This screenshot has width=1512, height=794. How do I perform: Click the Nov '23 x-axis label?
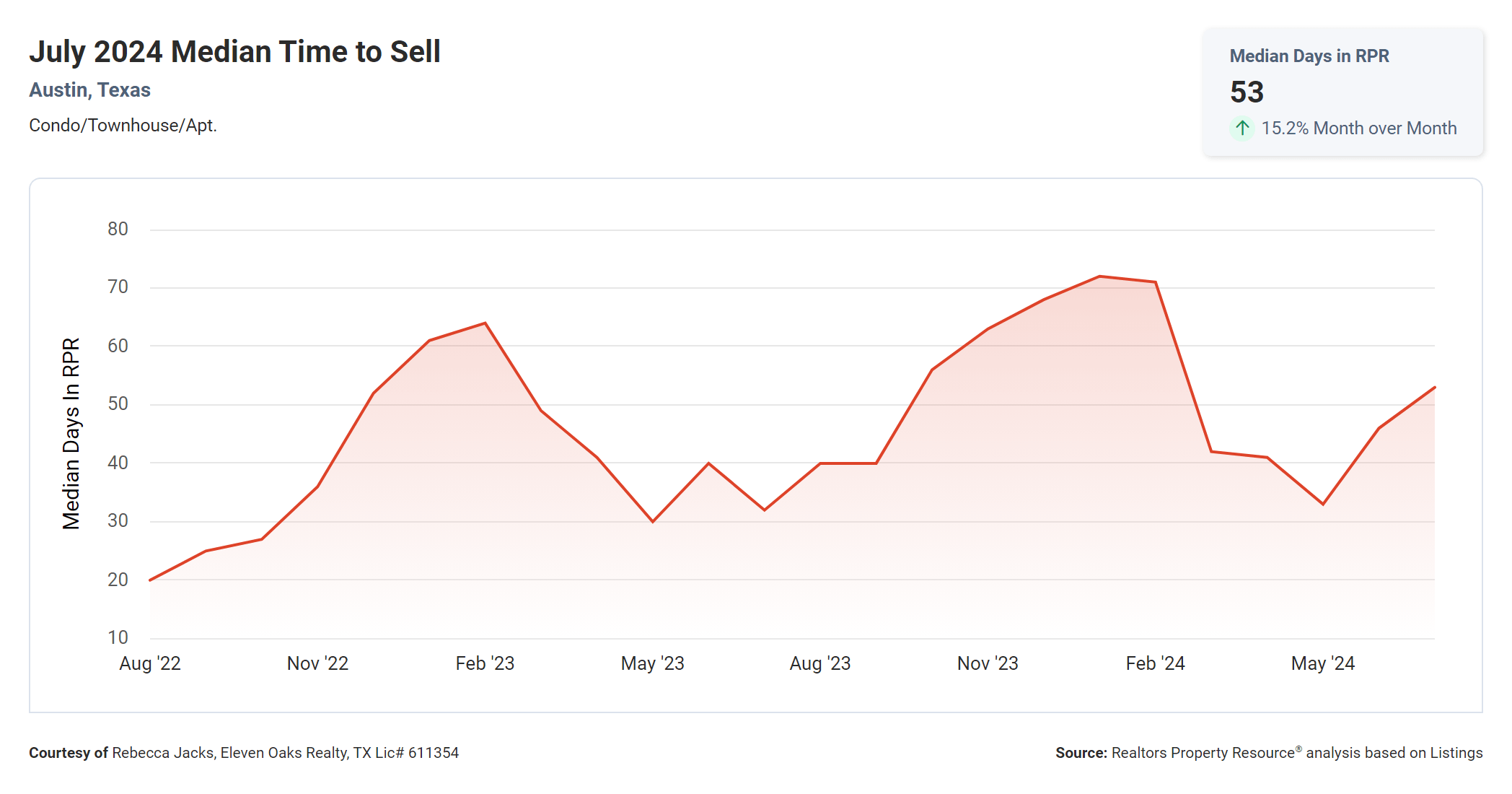click(987, 663)
